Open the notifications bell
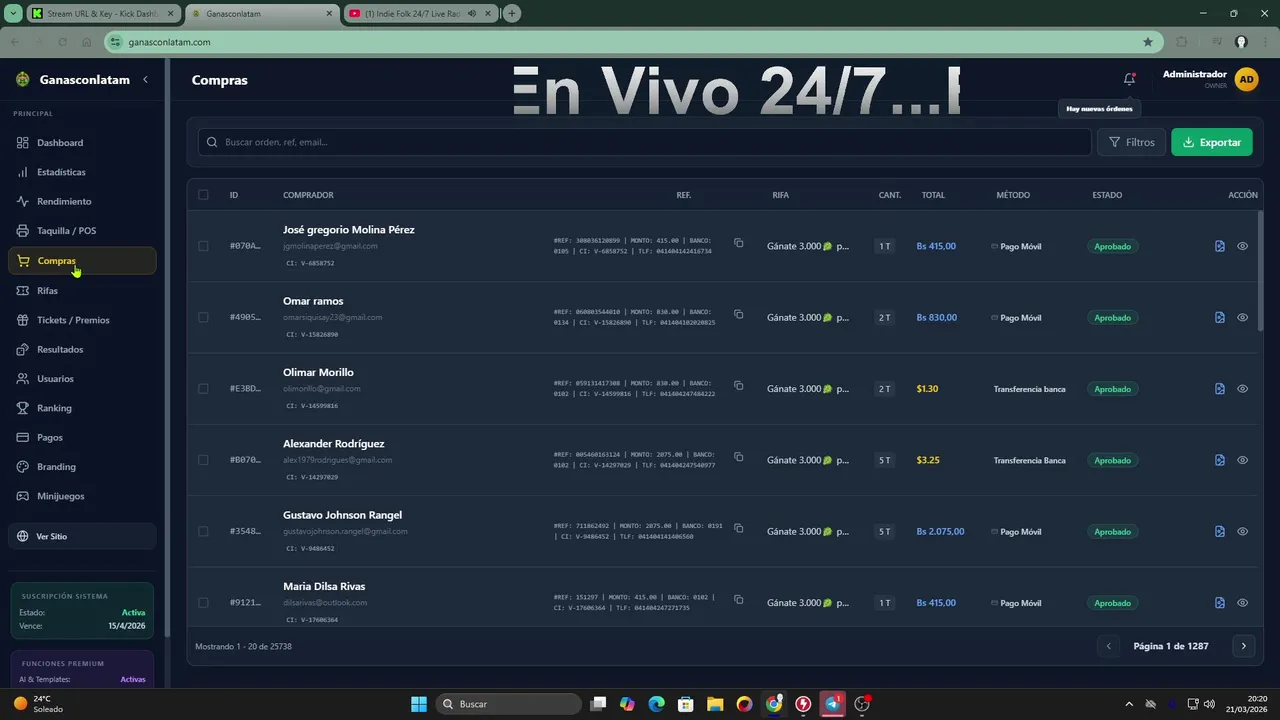 pyautogui.click(x=1129, y=79)
